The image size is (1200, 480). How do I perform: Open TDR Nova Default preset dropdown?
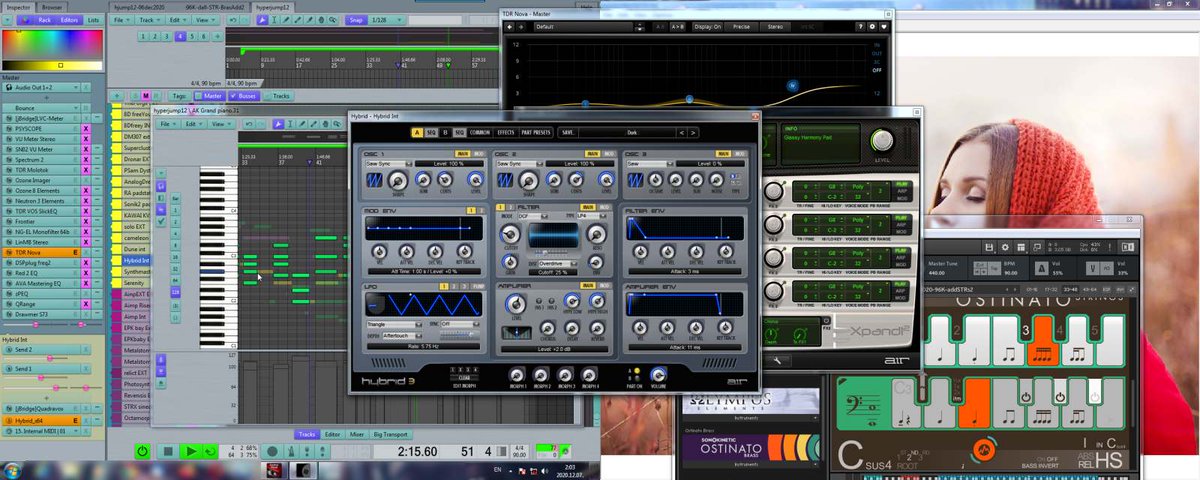coord(585,27)
